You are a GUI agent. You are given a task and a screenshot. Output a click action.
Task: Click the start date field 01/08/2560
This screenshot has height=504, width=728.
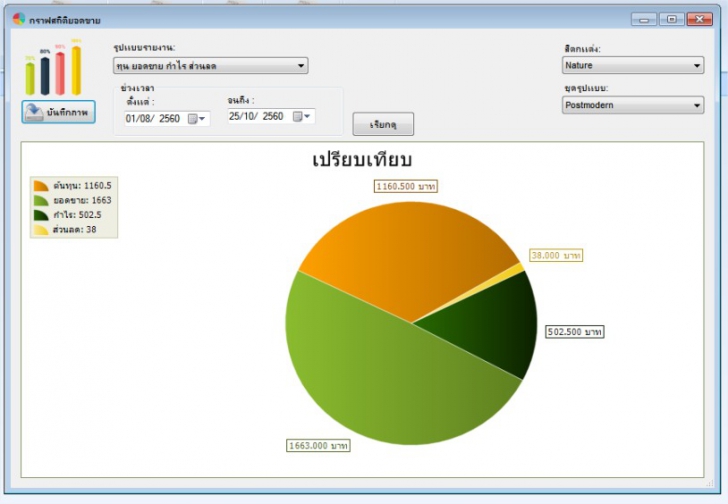click(167, 119)
